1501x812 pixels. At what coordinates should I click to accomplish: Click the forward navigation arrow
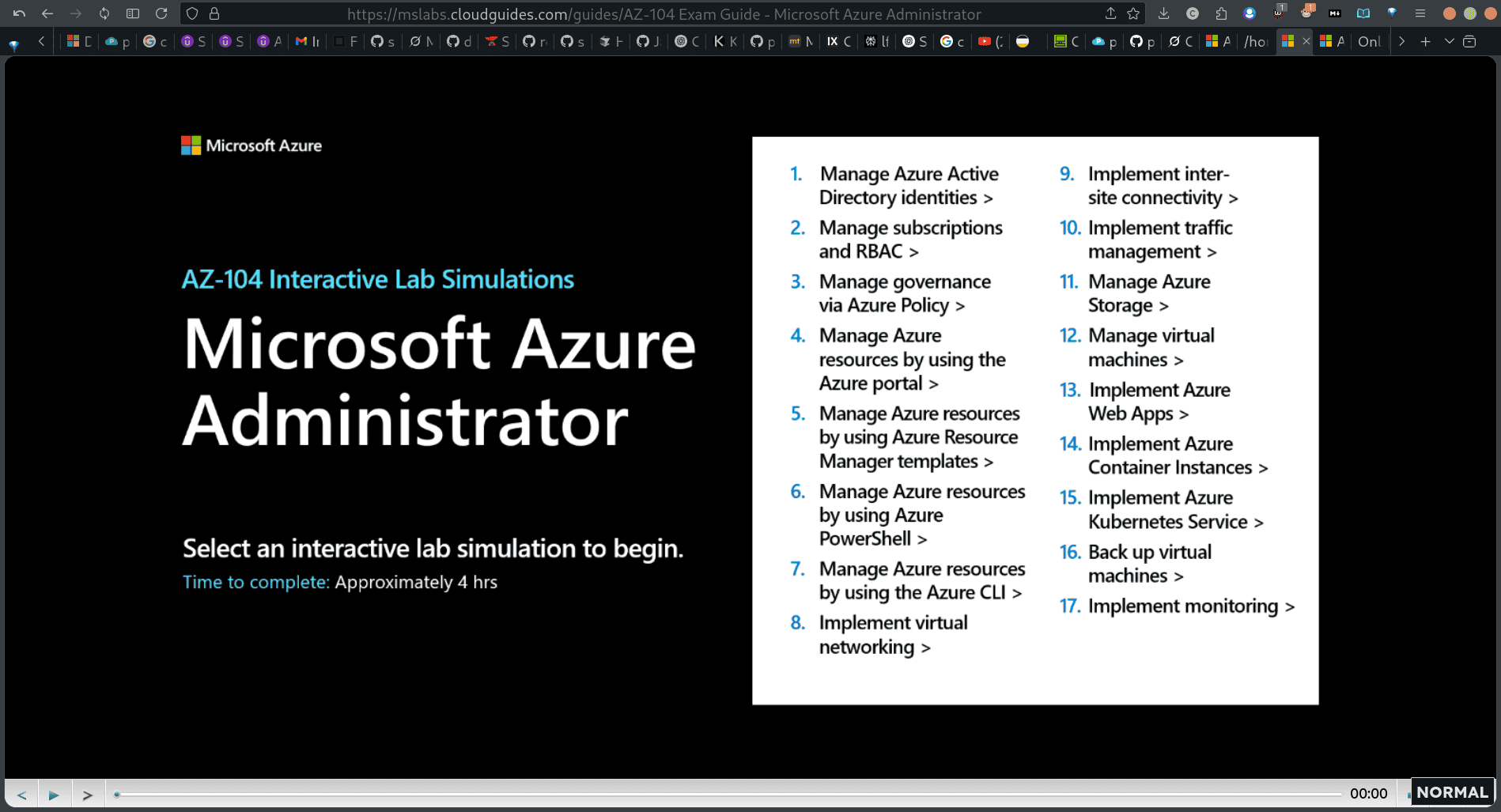pos(76,13)
